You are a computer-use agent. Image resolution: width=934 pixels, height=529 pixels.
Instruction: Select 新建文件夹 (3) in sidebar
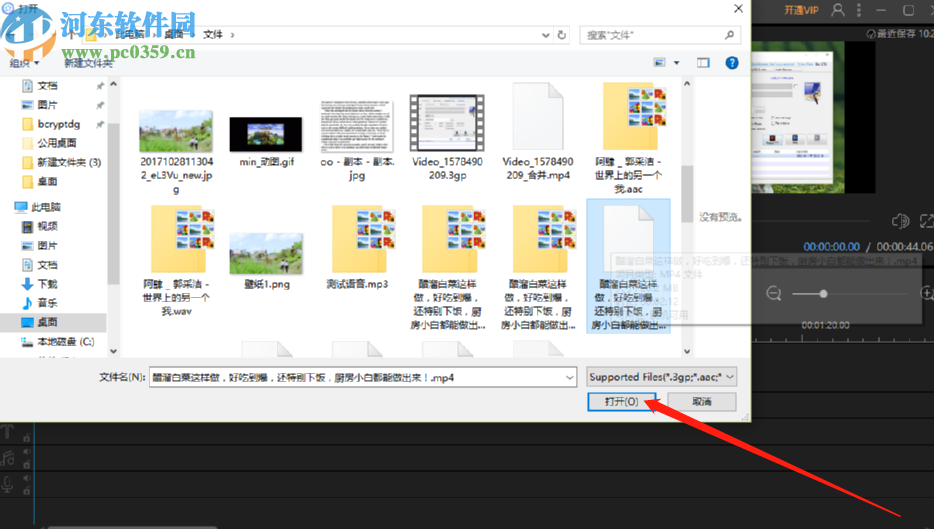(x=69, y=162)
